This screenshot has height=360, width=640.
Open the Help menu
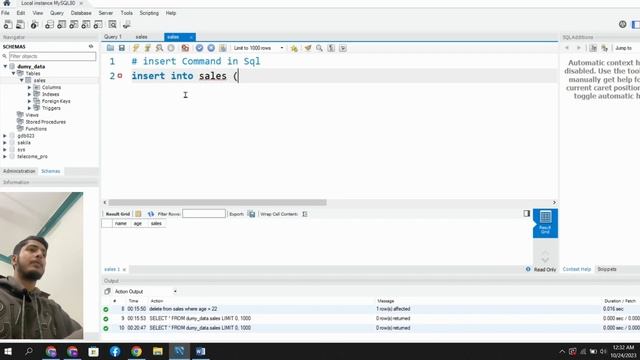coord(171,13)
